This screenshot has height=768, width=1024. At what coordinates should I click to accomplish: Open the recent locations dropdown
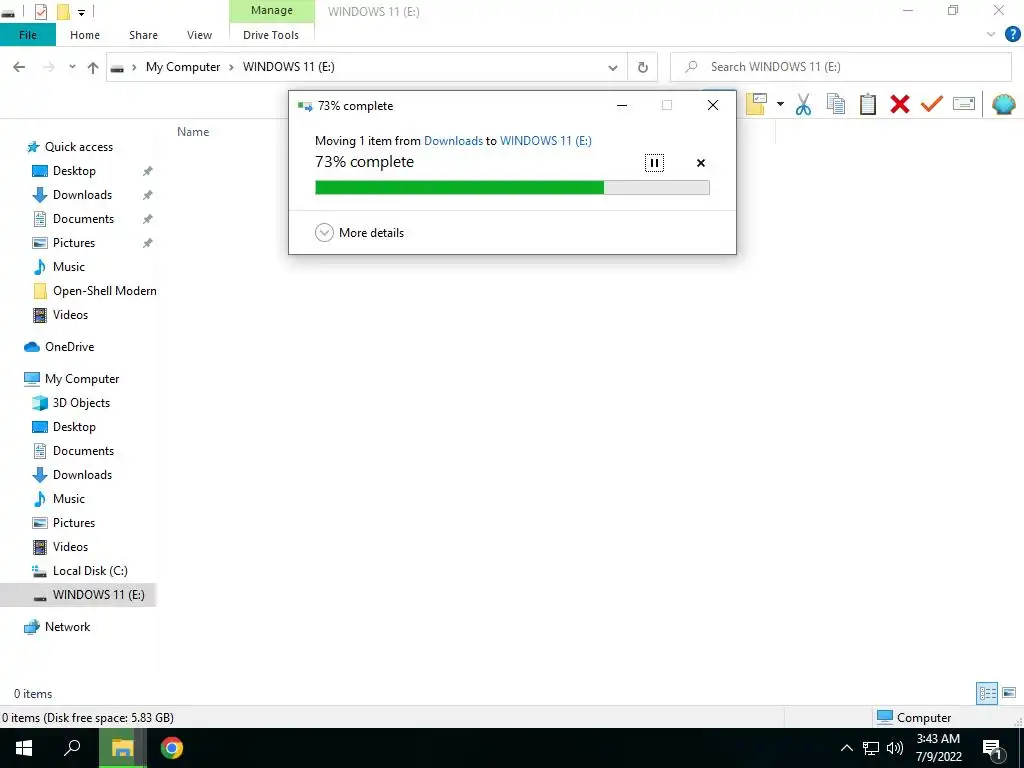pos(72,67)
